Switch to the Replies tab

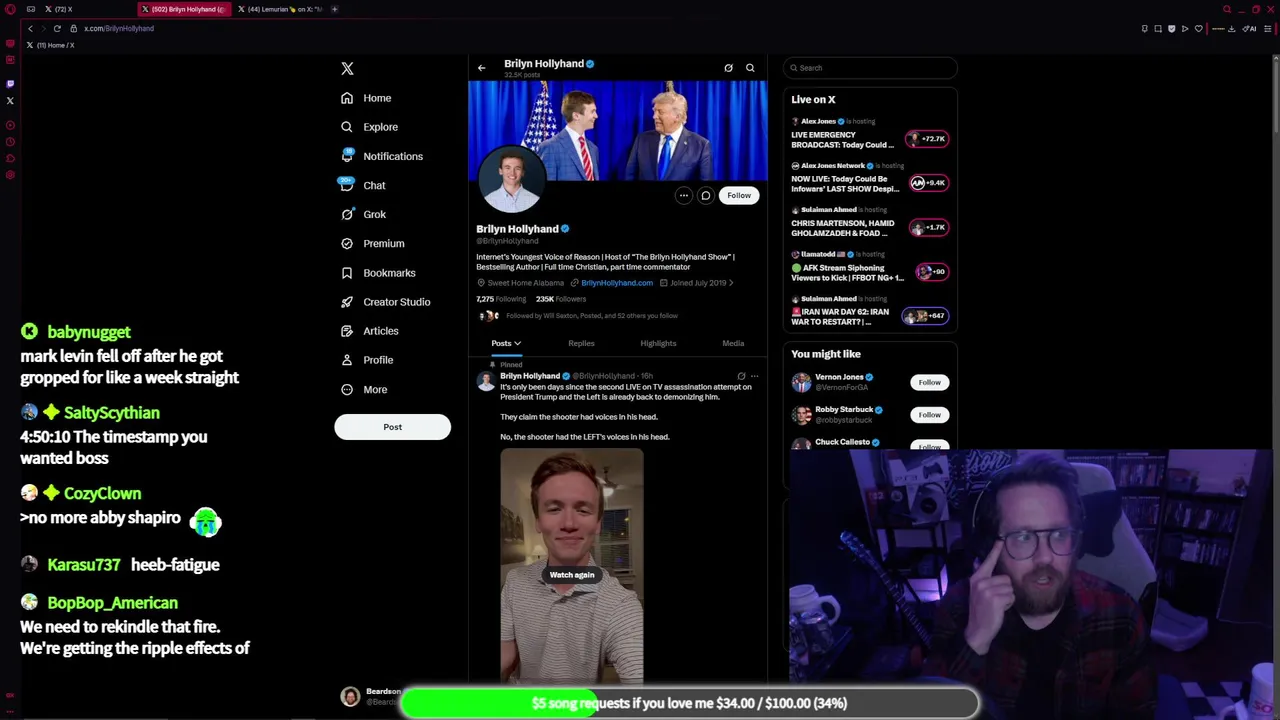click(581, 344)
